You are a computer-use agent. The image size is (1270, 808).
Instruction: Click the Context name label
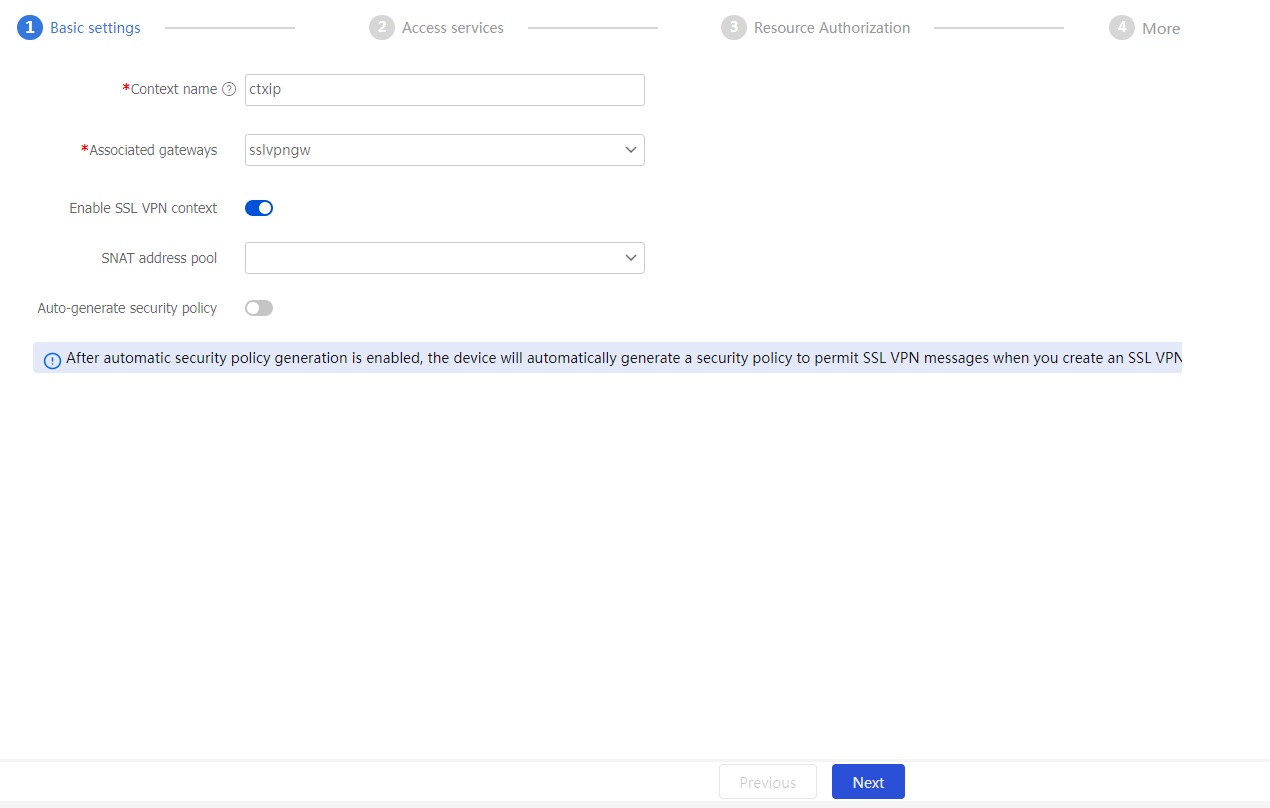click(174, 89)
